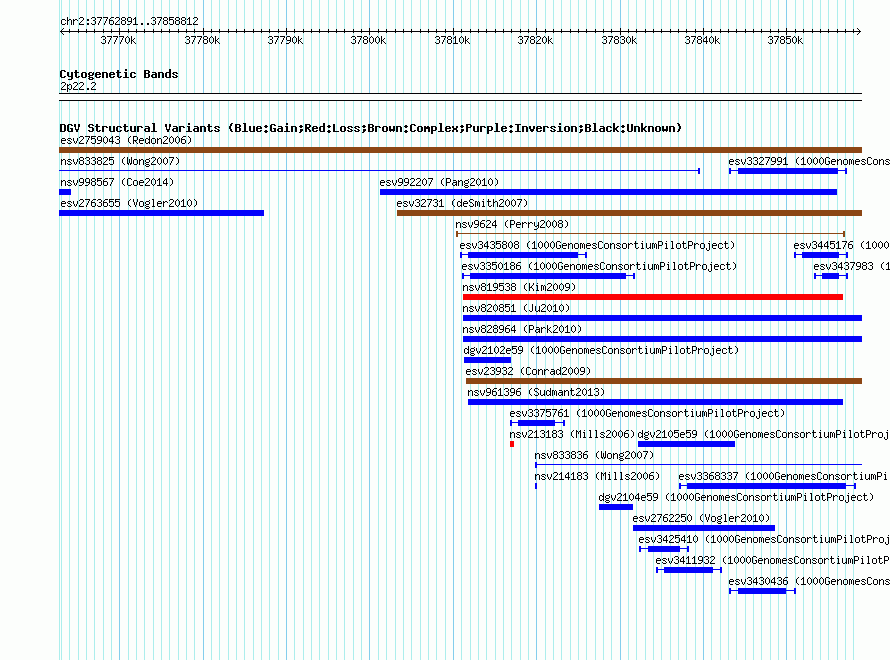
Task: Open the nsv828964 (Park2010) blue bar
Action: pyautogui.click(x=662, y=339)
